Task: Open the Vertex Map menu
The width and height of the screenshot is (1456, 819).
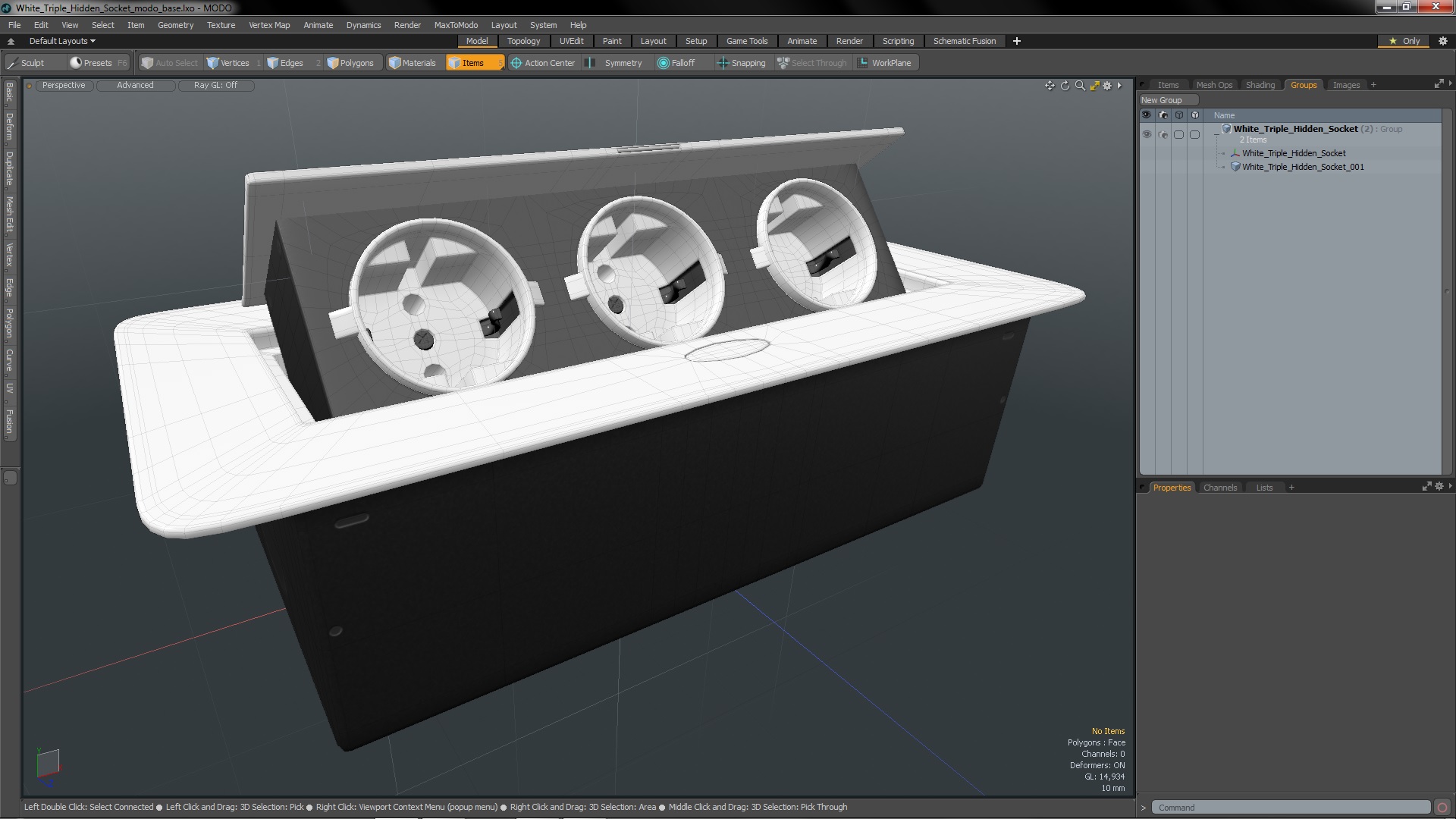Action: tap(269, 25)
